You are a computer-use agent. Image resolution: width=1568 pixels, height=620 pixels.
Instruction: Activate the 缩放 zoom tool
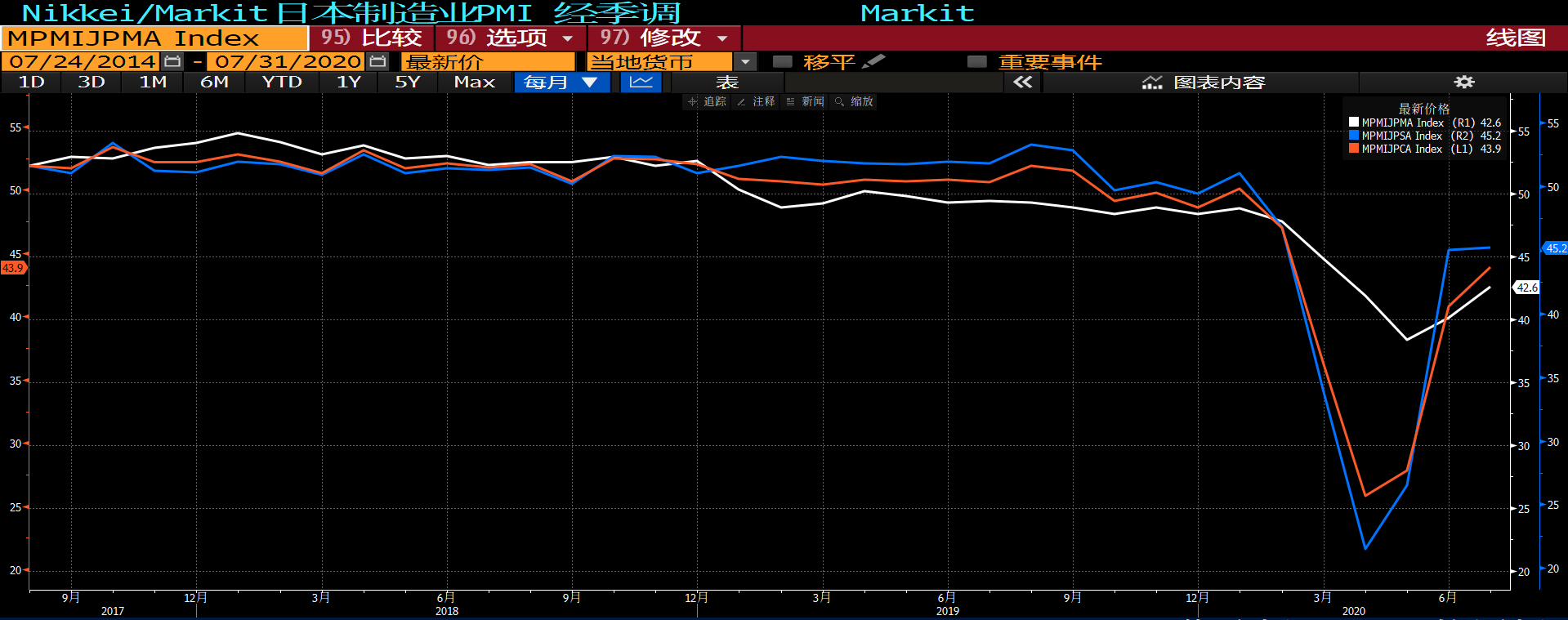click(854, 101)
